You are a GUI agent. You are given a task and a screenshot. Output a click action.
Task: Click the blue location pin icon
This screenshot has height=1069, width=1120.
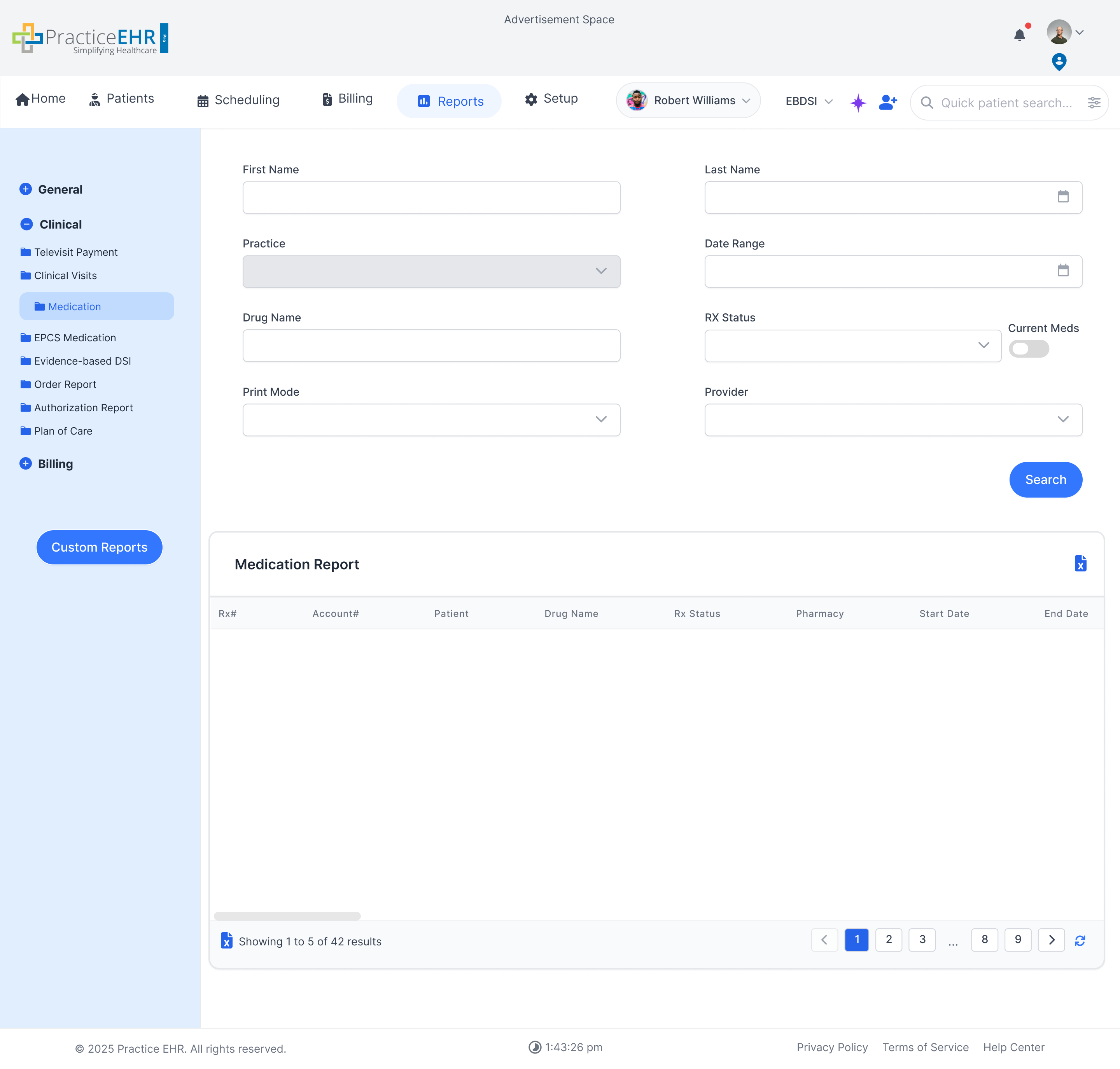pyautogui.click(x=1059, y=61)
